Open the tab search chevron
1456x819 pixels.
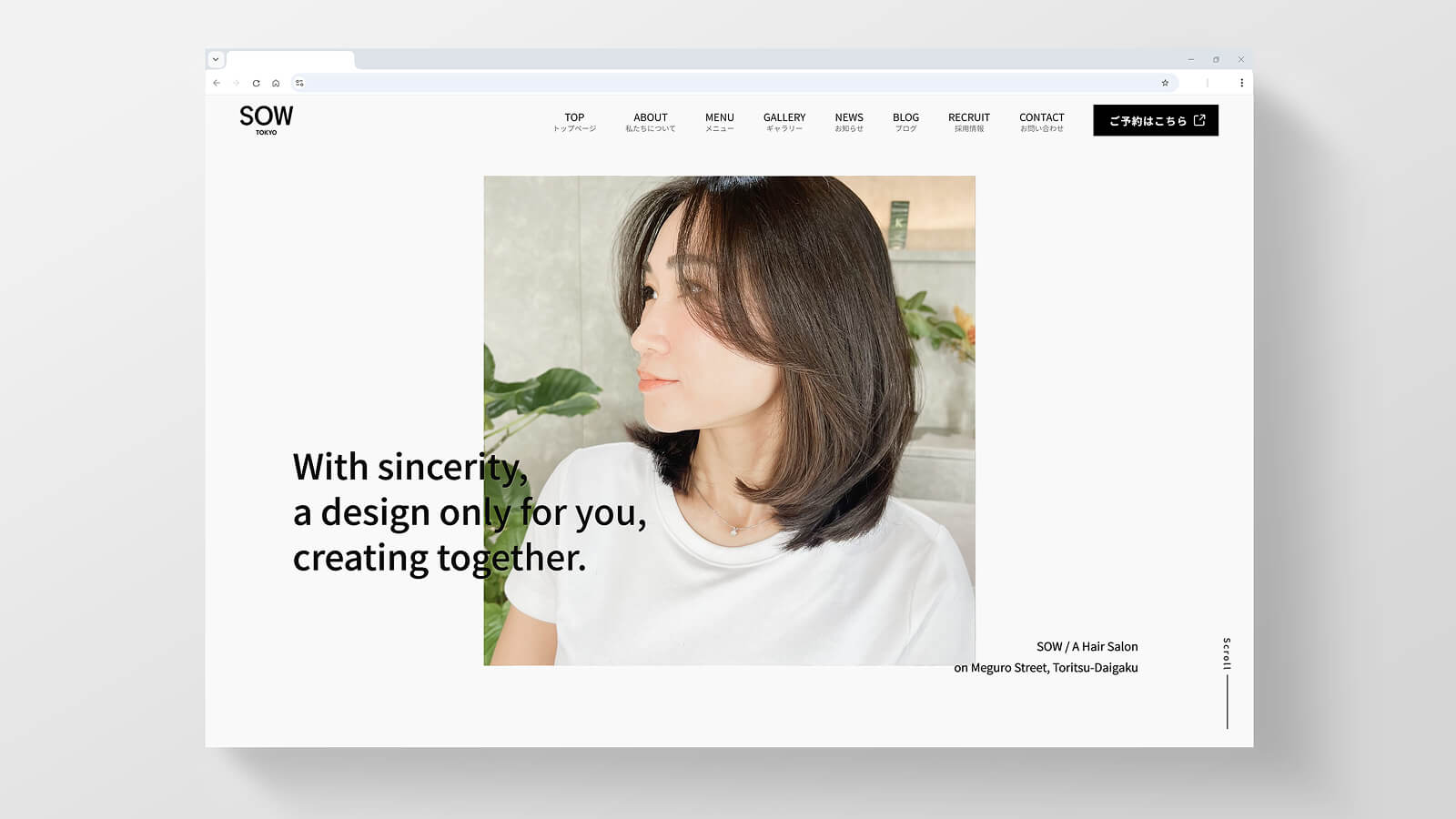pyautogui.click(x=216, y=57)
